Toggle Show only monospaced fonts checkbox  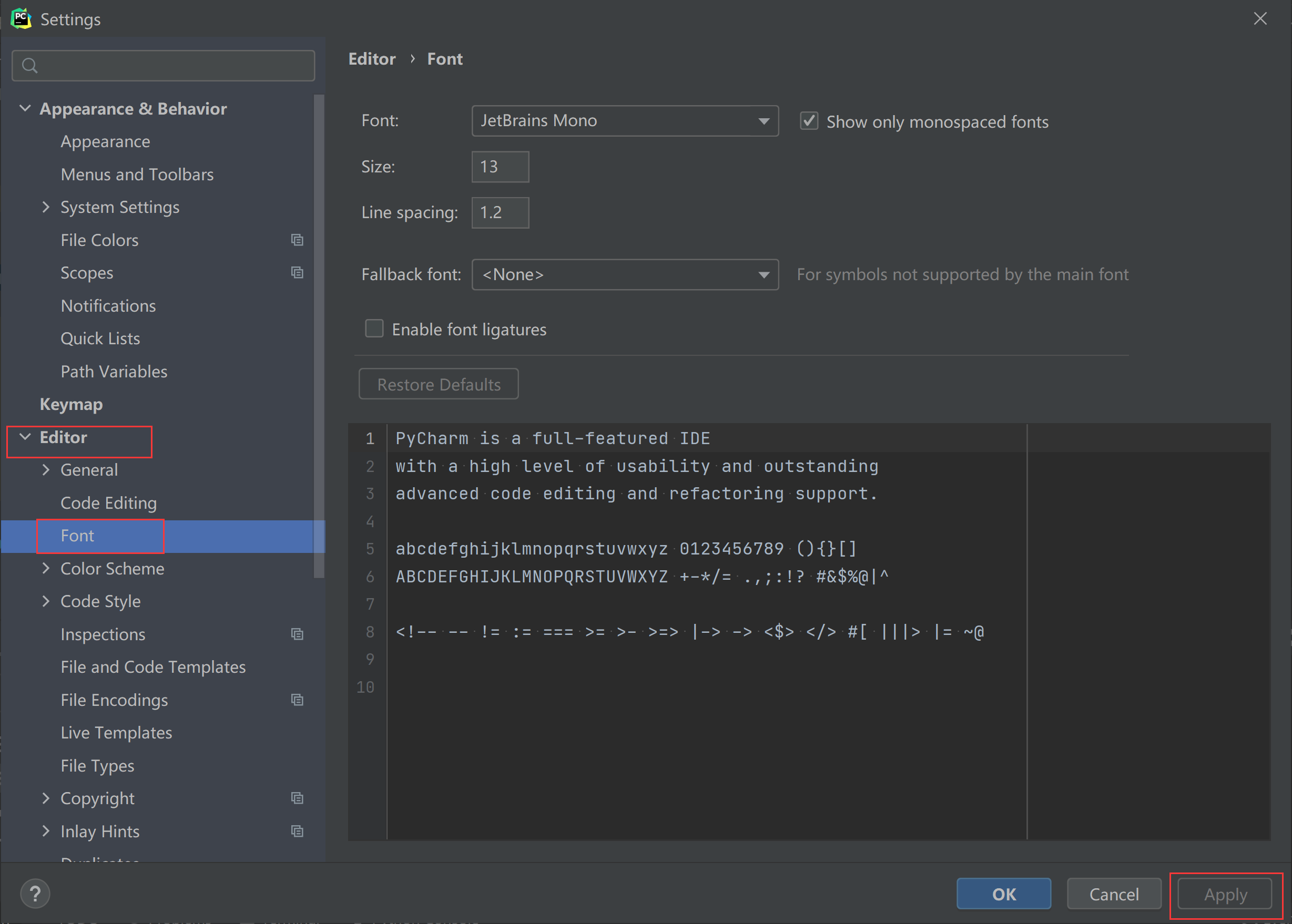pos(809,121)
